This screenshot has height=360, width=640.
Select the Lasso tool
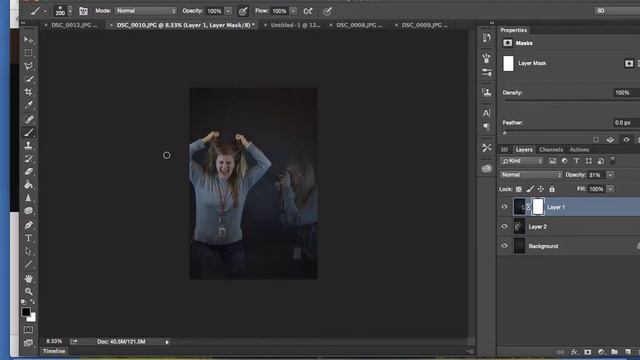[x=28, y=66]
